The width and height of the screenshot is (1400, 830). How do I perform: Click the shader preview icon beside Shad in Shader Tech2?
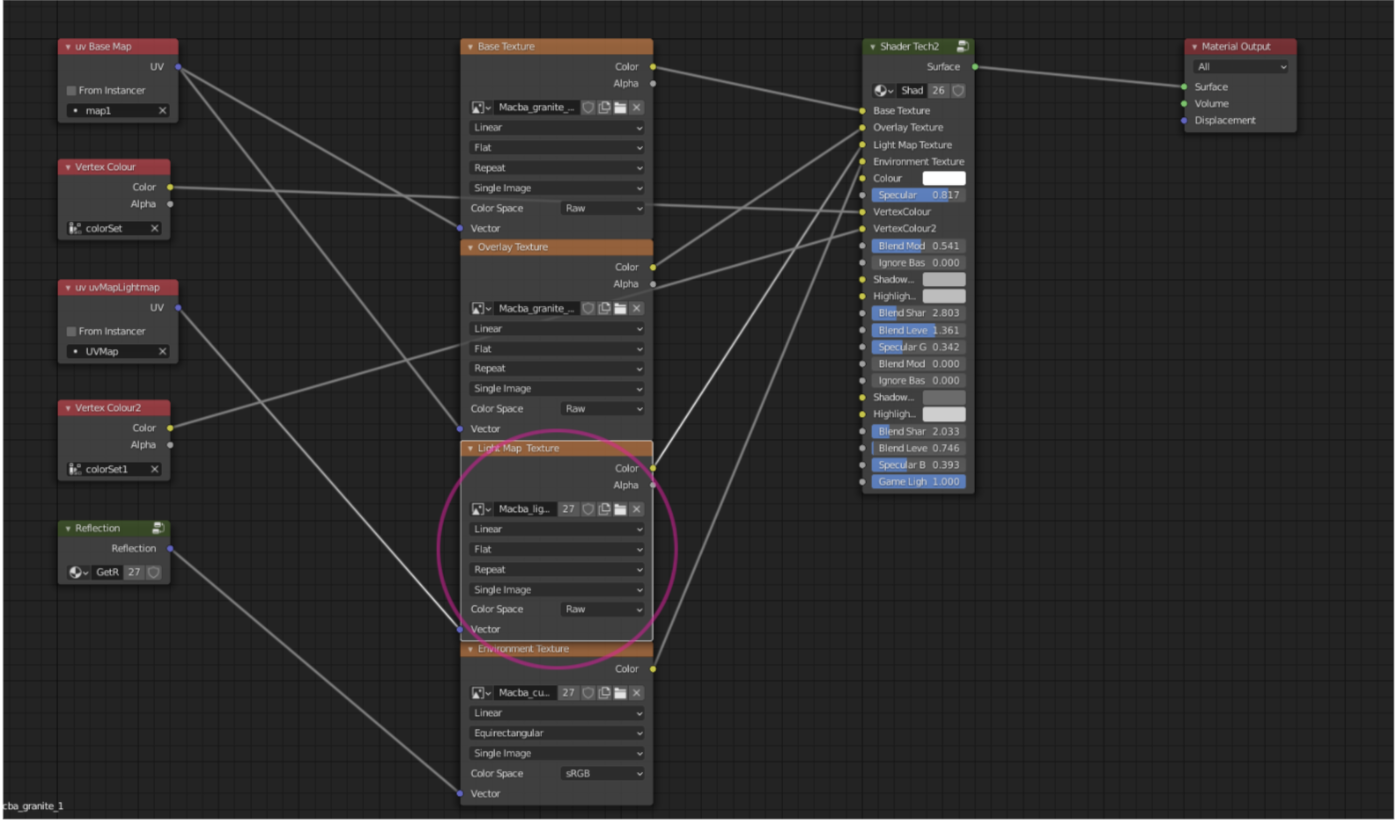point(880,90)
